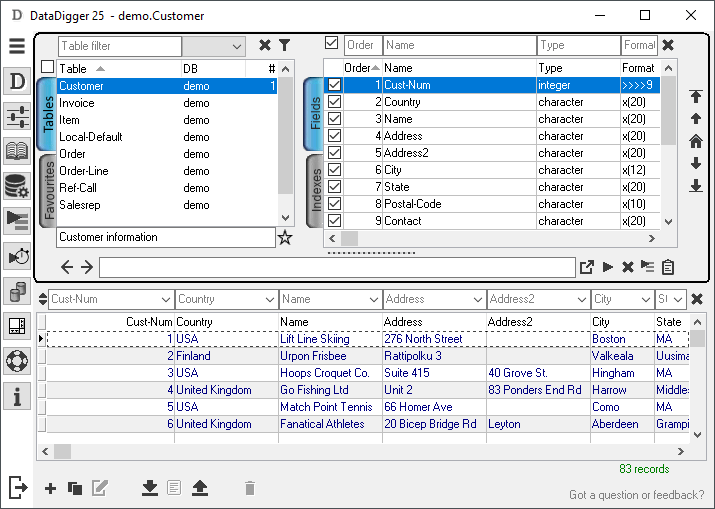The width and height of the screenshot is (715, 509).
Task: Click the database settings icon in the sidebar
Action: pyautogui.click(x=16, y=187)
